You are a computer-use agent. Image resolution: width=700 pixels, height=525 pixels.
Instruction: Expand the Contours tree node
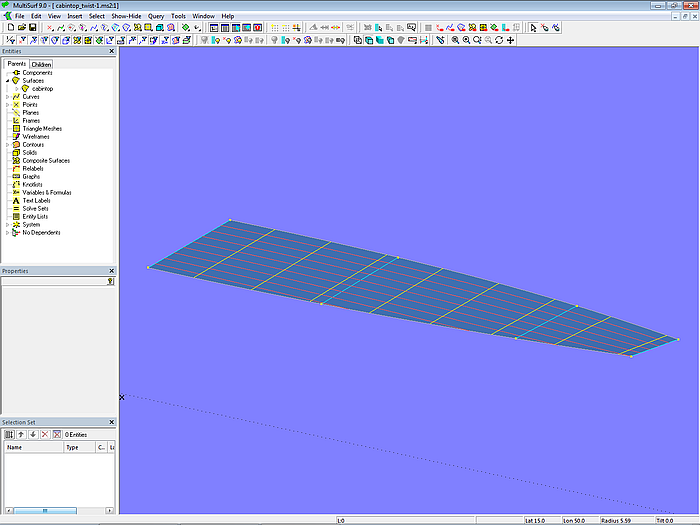click(x=8, y=145)
